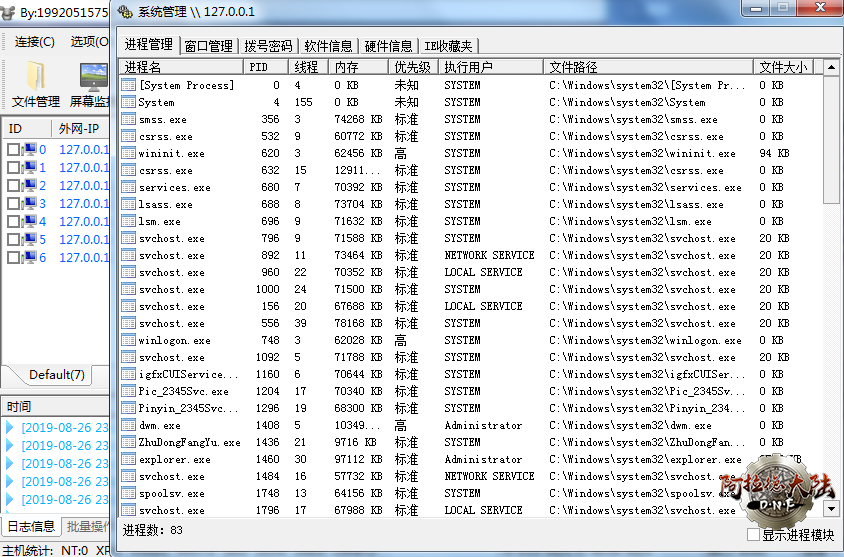Tick the checkbox for host ID 5
Viewport: 844px width, 557px height.
[x=13, y=240]
